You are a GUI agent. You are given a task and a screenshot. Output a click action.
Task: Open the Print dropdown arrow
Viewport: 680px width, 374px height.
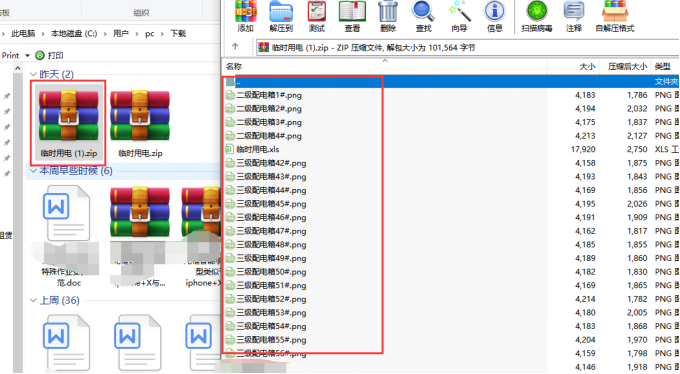pyautogui.click(x=27, y=56)
